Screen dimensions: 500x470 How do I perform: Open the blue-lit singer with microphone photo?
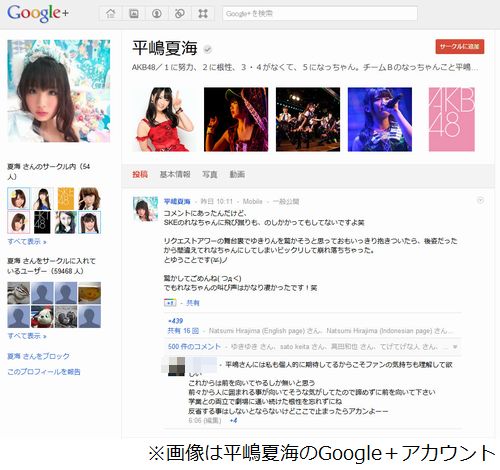click(380, 119)
